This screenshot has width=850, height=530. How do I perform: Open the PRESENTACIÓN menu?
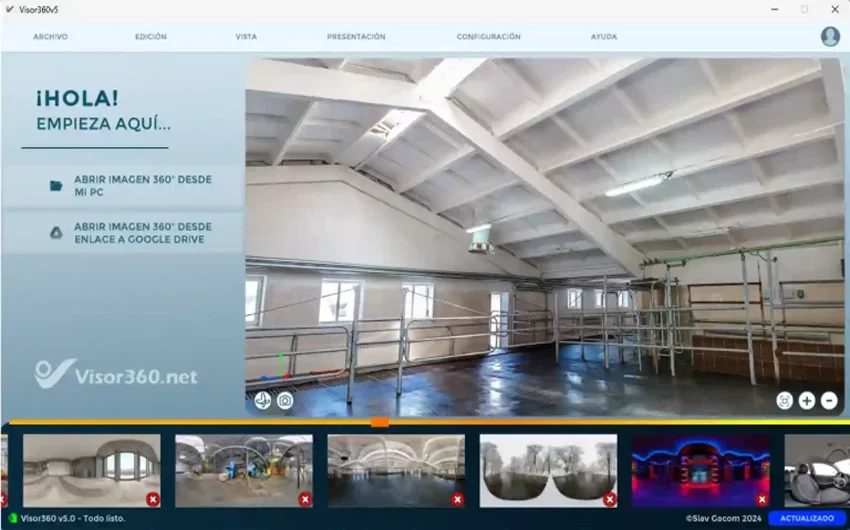click(x=356, y=37)
